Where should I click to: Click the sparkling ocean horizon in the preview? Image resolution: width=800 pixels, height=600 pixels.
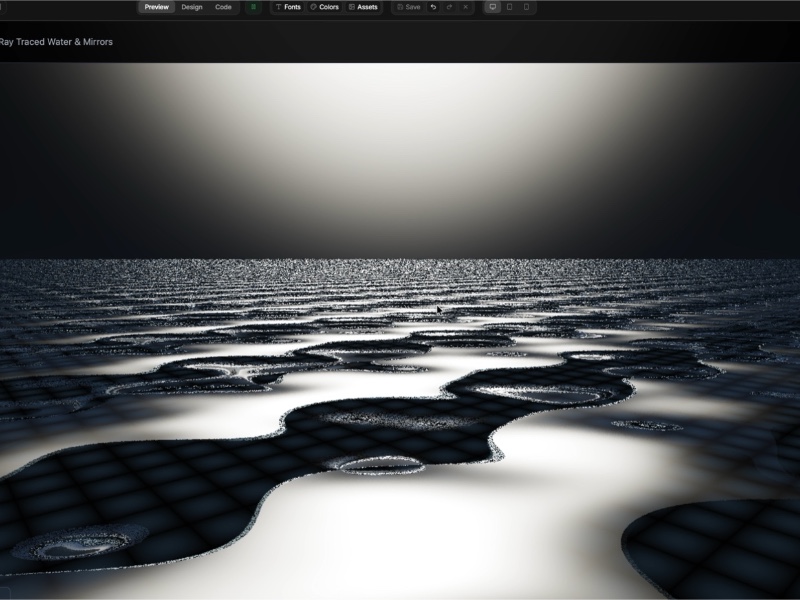[x=400, y=262]
